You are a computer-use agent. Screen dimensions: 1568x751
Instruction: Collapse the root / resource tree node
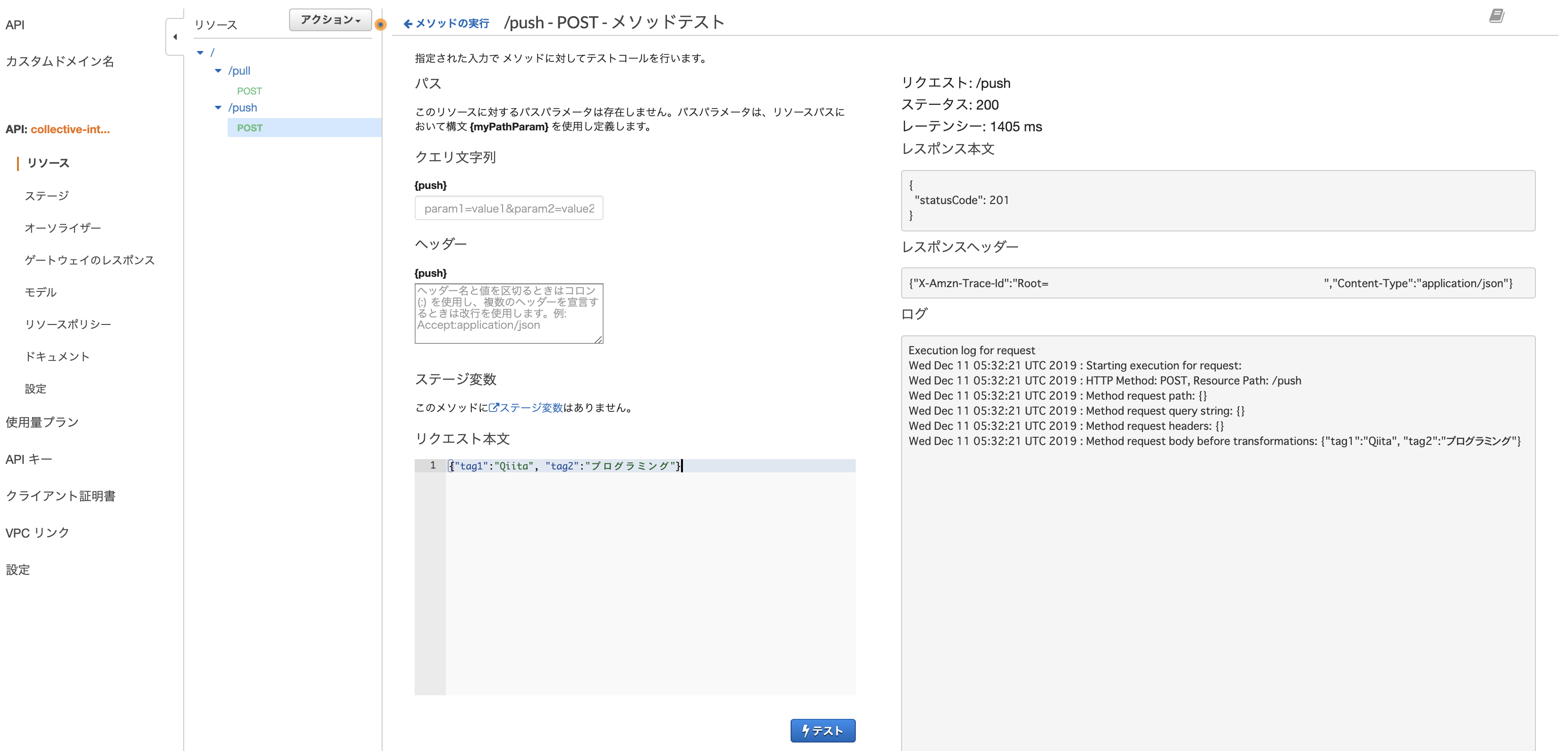200,53
